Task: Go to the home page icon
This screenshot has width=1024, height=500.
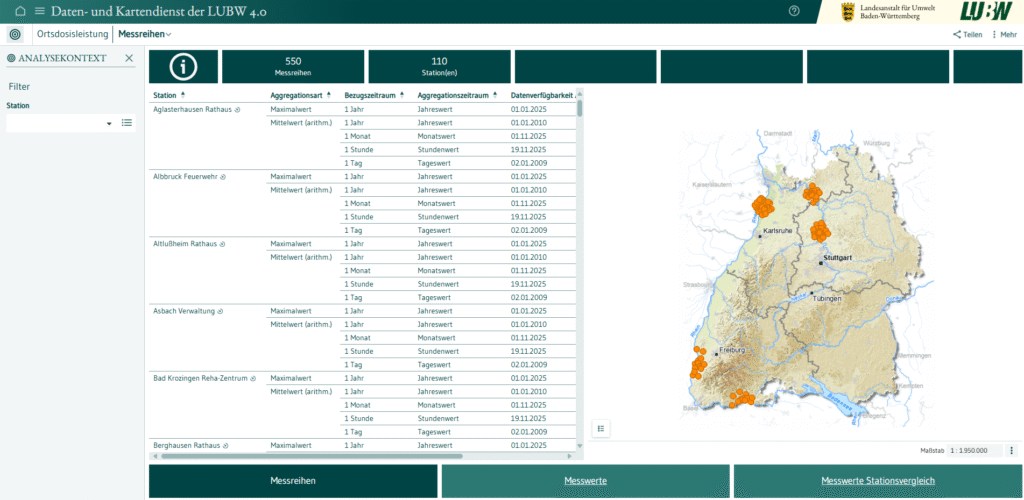Action: 19,11
